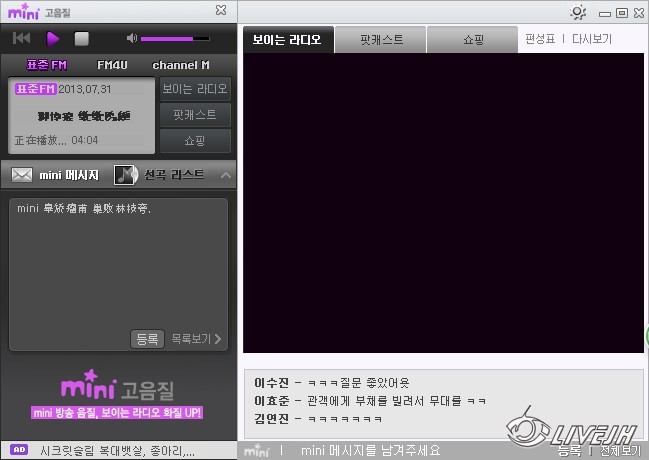Click the now playing program info box

[x=82, y=115]
